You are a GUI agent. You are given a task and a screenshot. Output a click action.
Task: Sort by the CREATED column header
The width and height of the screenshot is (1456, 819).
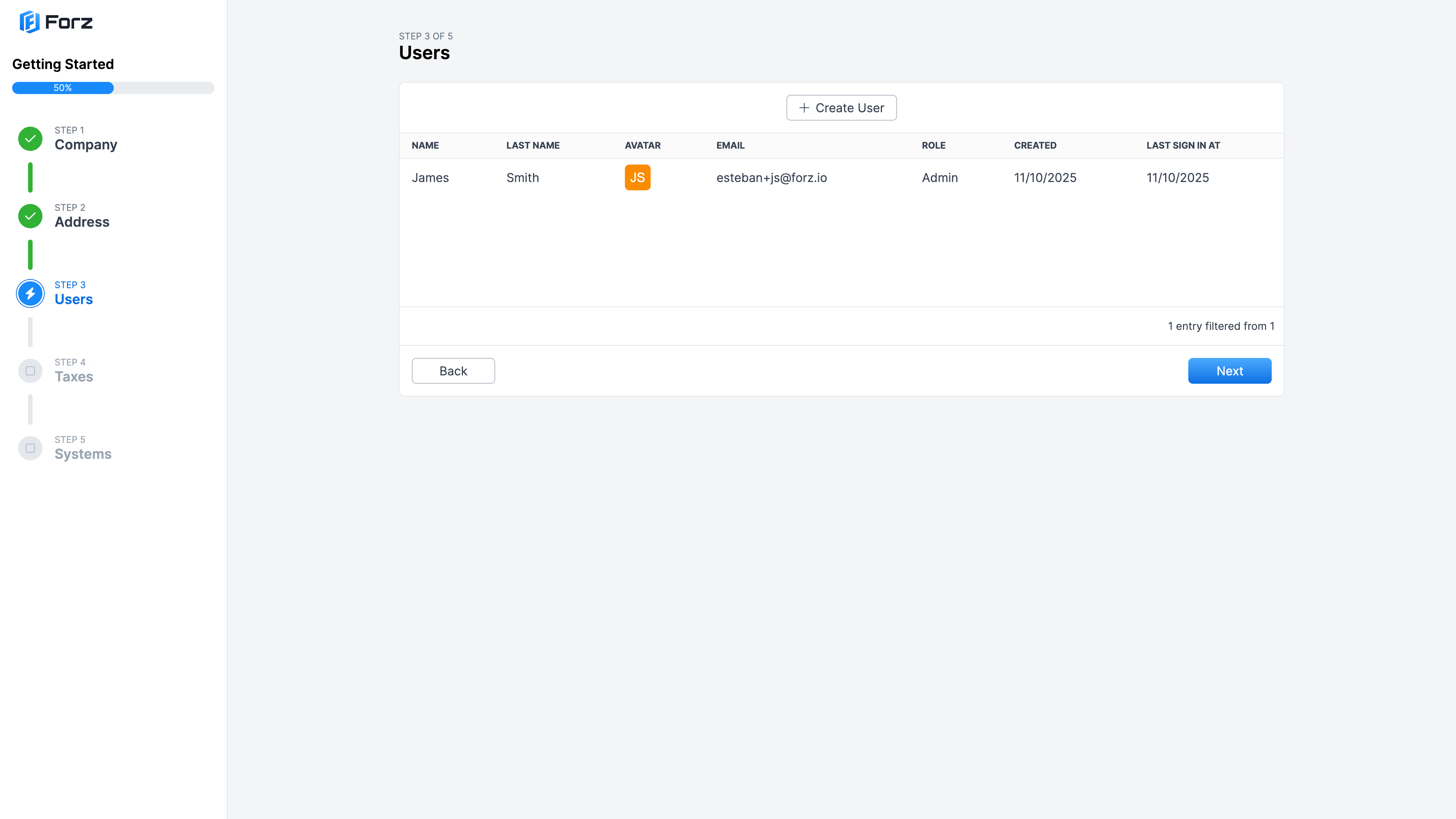click(x=1035, y=145)
